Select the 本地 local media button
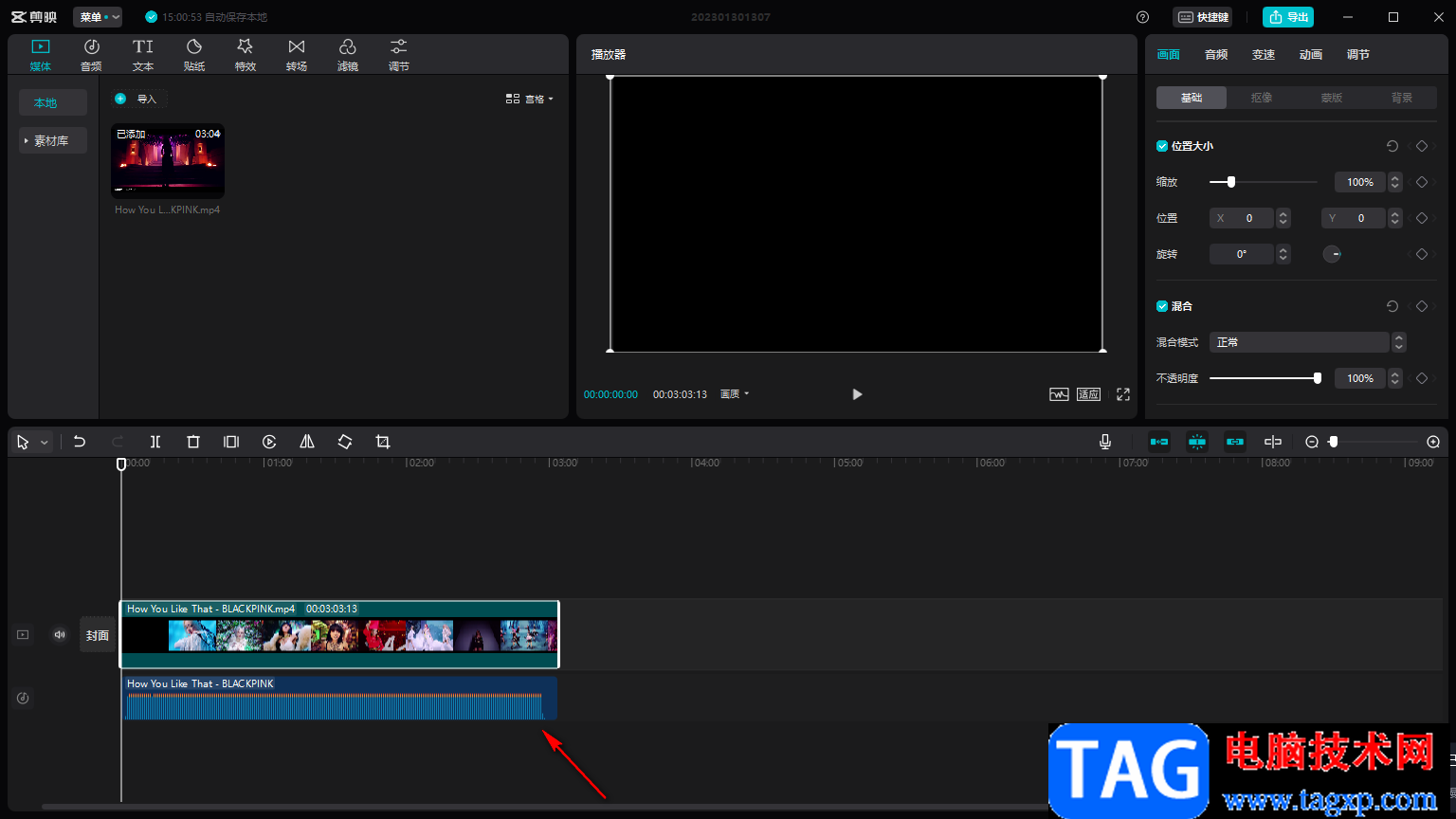 pyautogui.click(x=53, y=102)
